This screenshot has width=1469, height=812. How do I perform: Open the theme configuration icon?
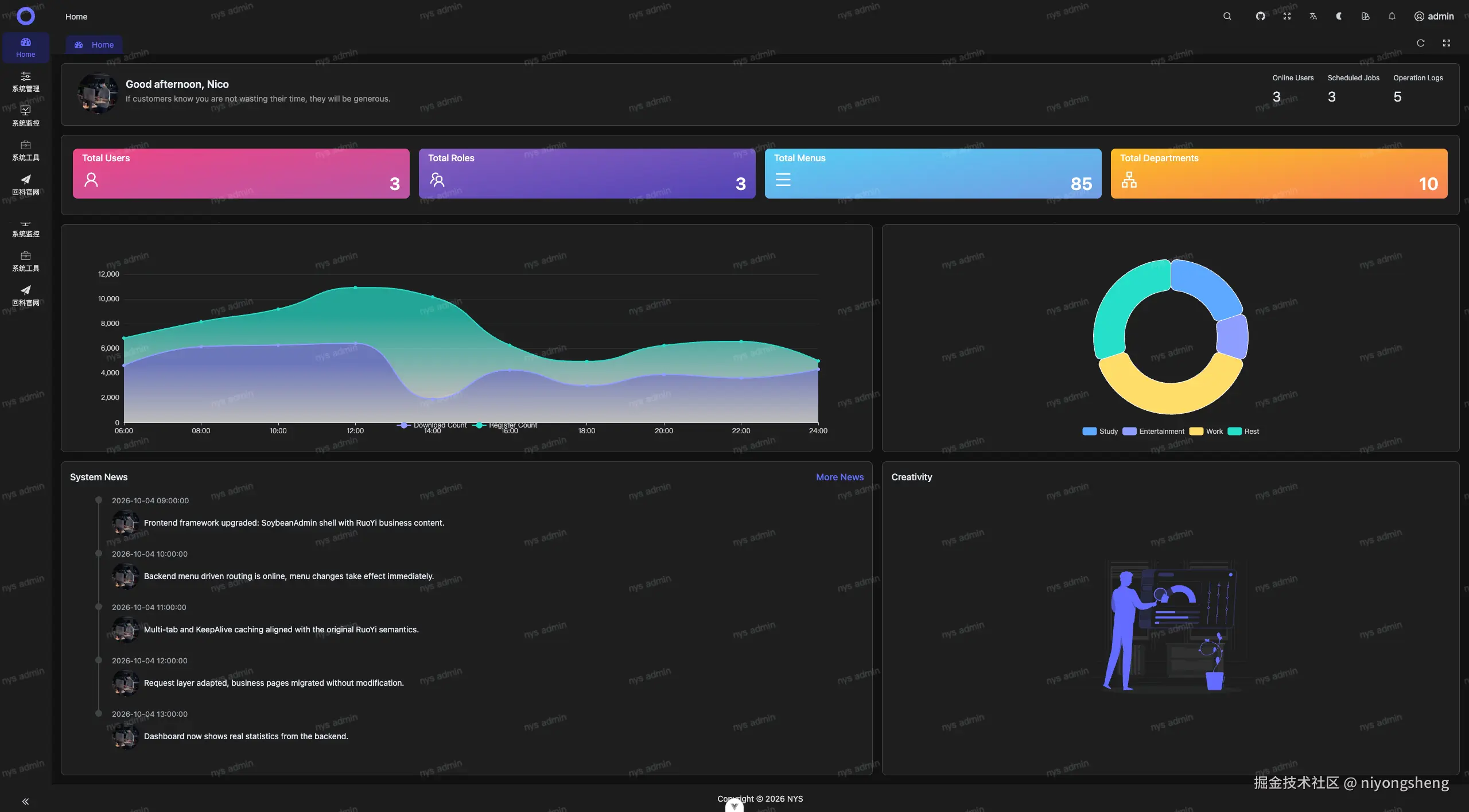(1365, 16)
